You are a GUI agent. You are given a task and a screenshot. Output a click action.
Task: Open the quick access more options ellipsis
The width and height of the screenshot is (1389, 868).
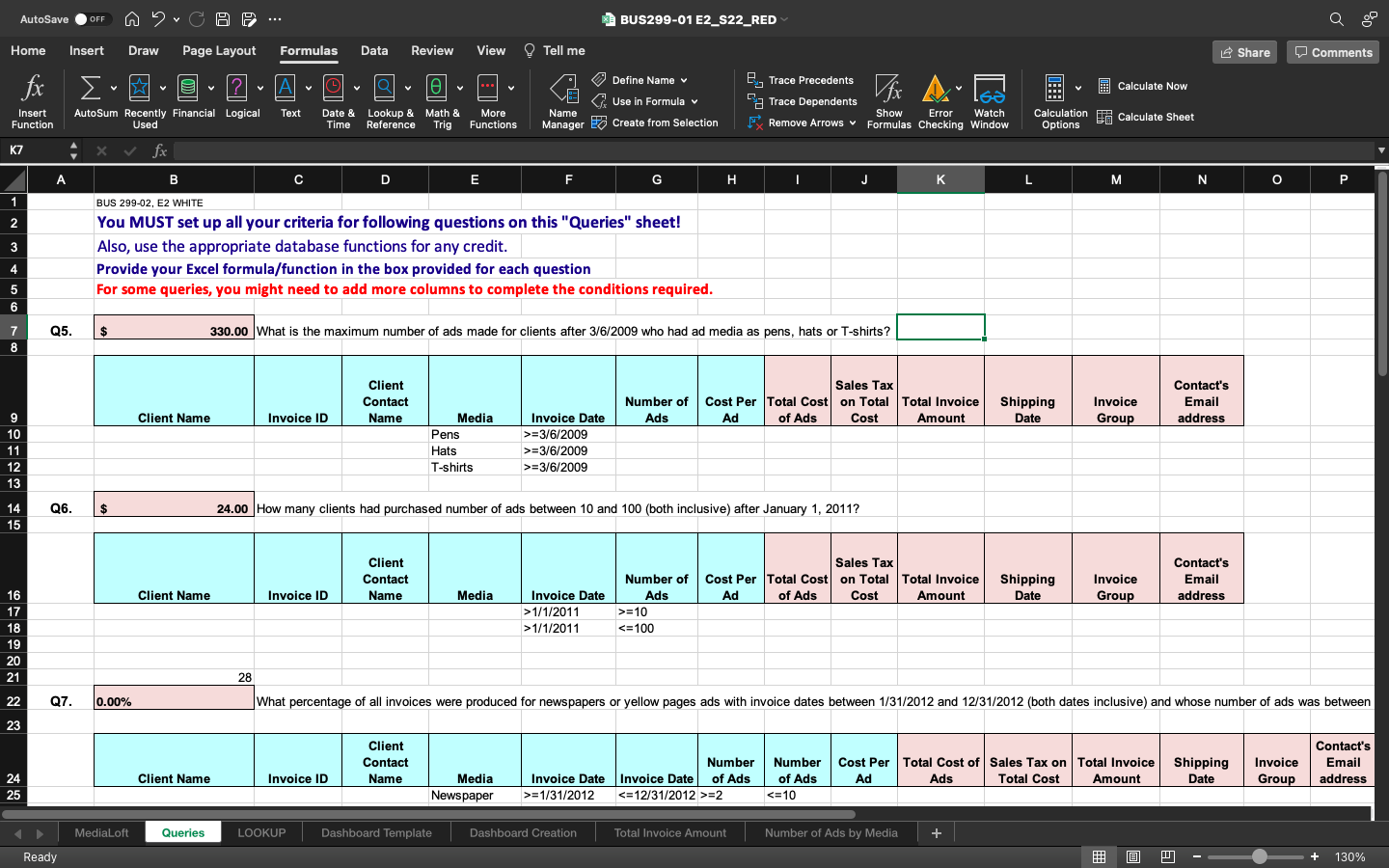(x=275, y=19)
